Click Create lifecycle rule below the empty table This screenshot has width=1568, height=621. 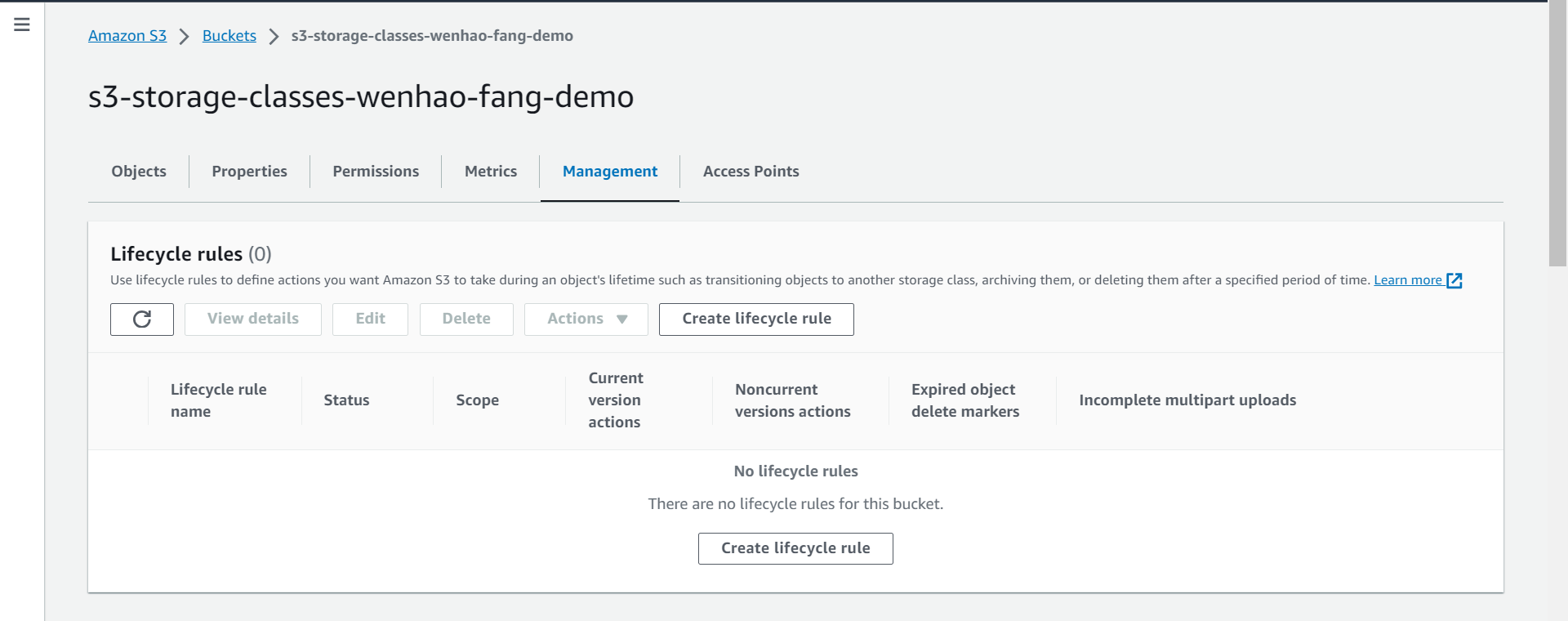795,548
